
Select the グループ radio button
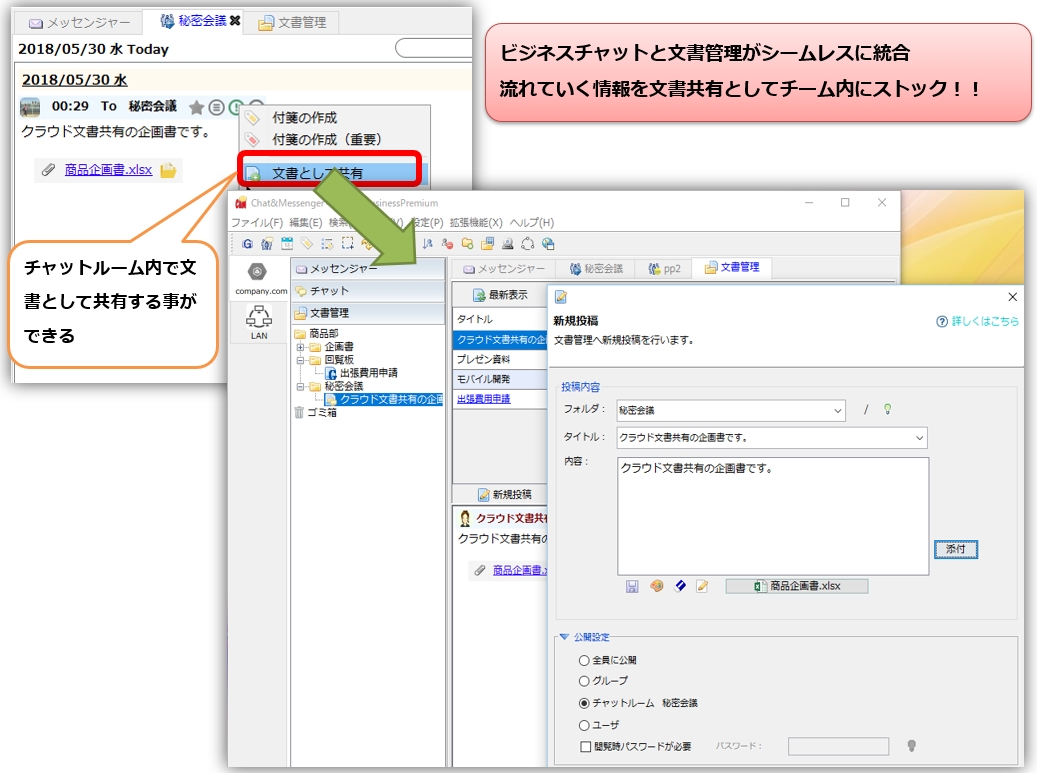tap(585, 681)
